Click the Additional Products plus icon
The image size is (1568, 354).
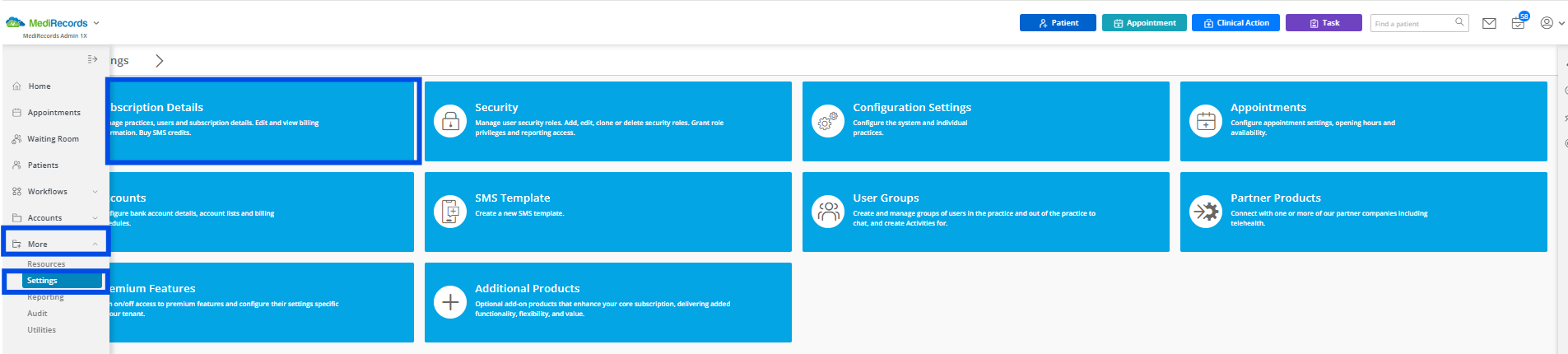[450, 303]
